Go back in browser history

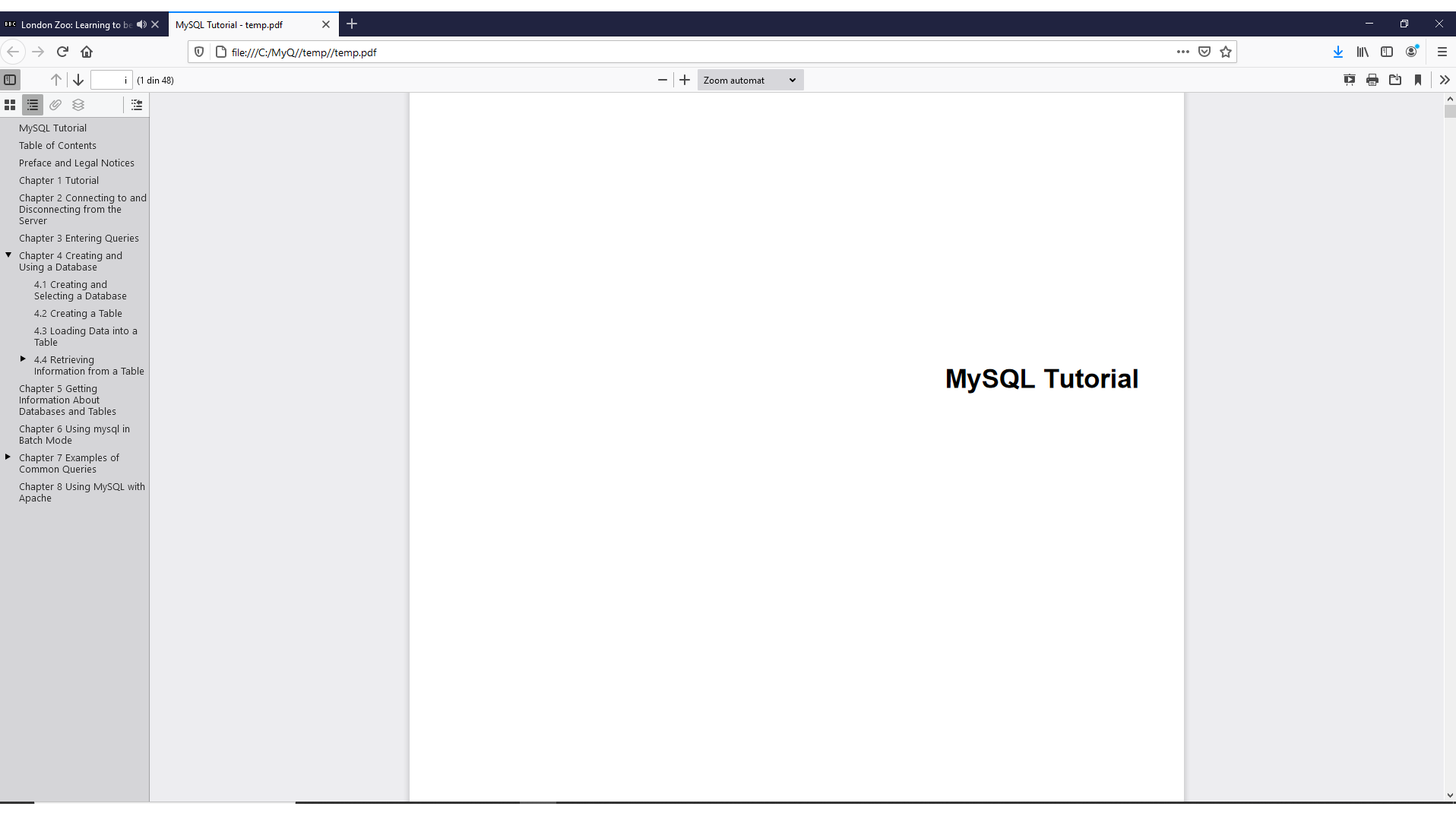tap(13, 52)
